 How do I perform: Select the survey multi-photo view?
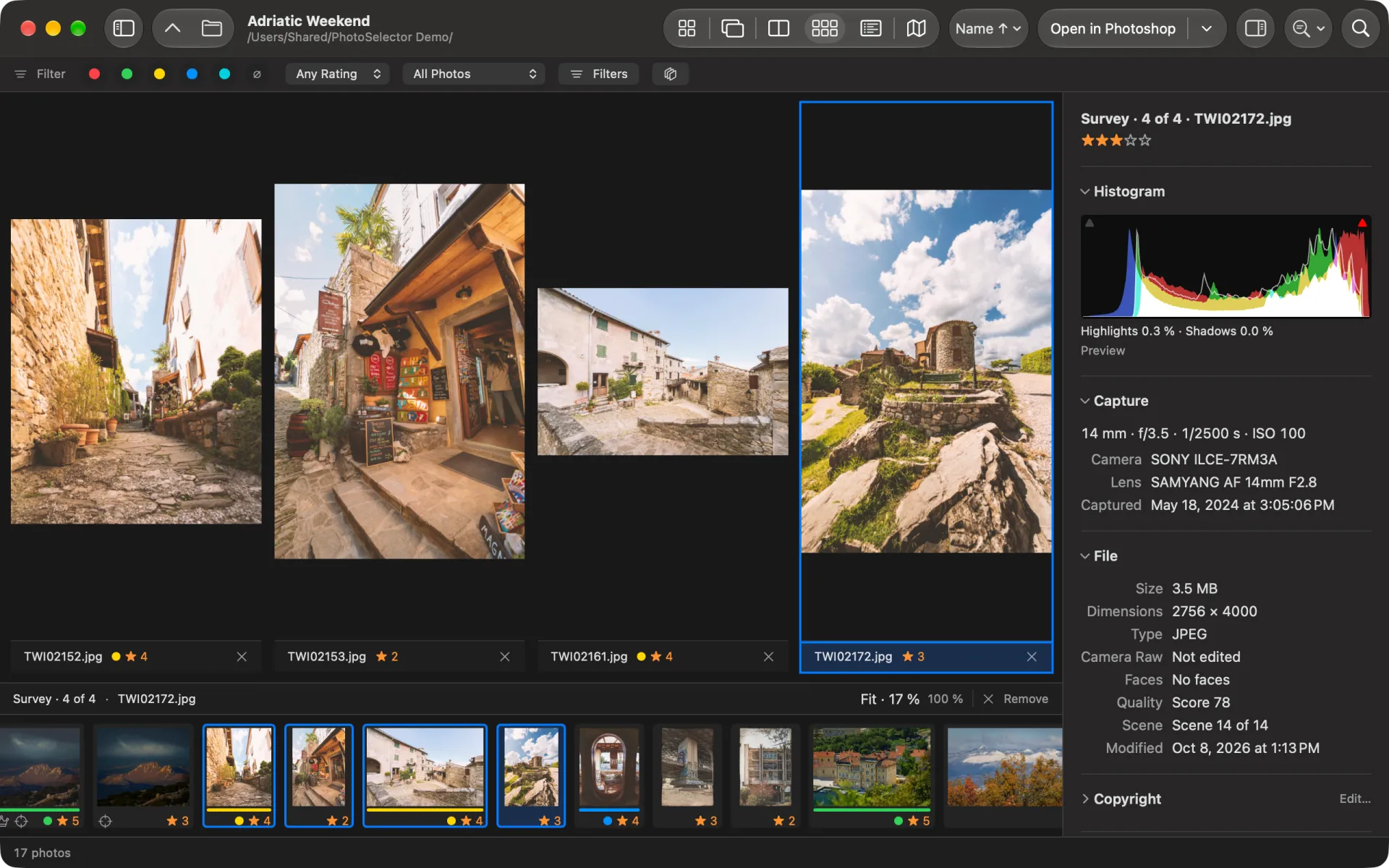[825, 28]
